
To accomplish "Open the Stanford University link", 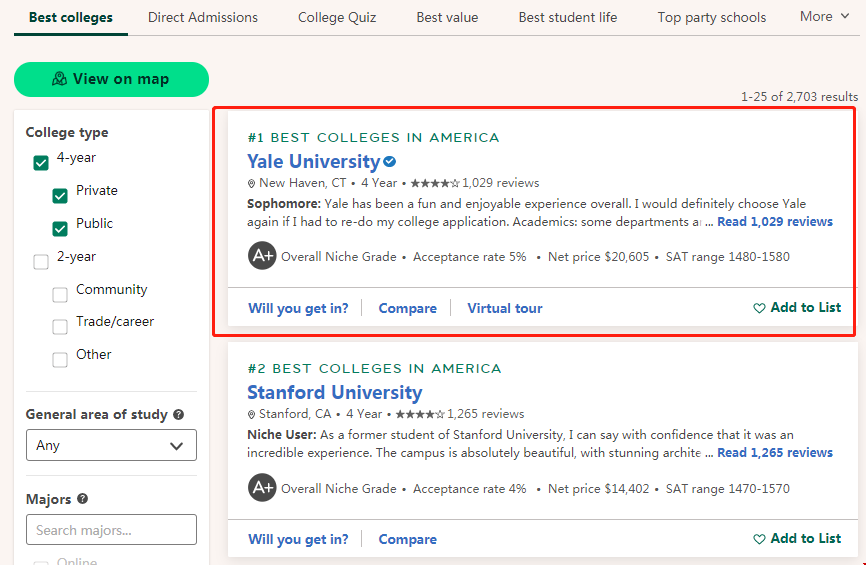I will point(334,392).
